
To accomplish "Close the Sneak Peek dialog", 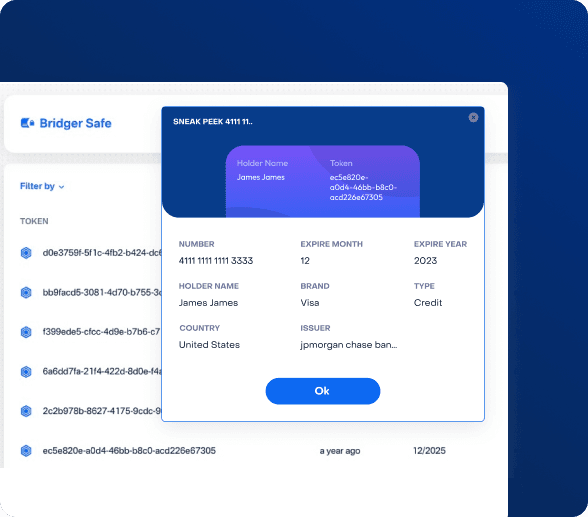I will pos(473,118).
